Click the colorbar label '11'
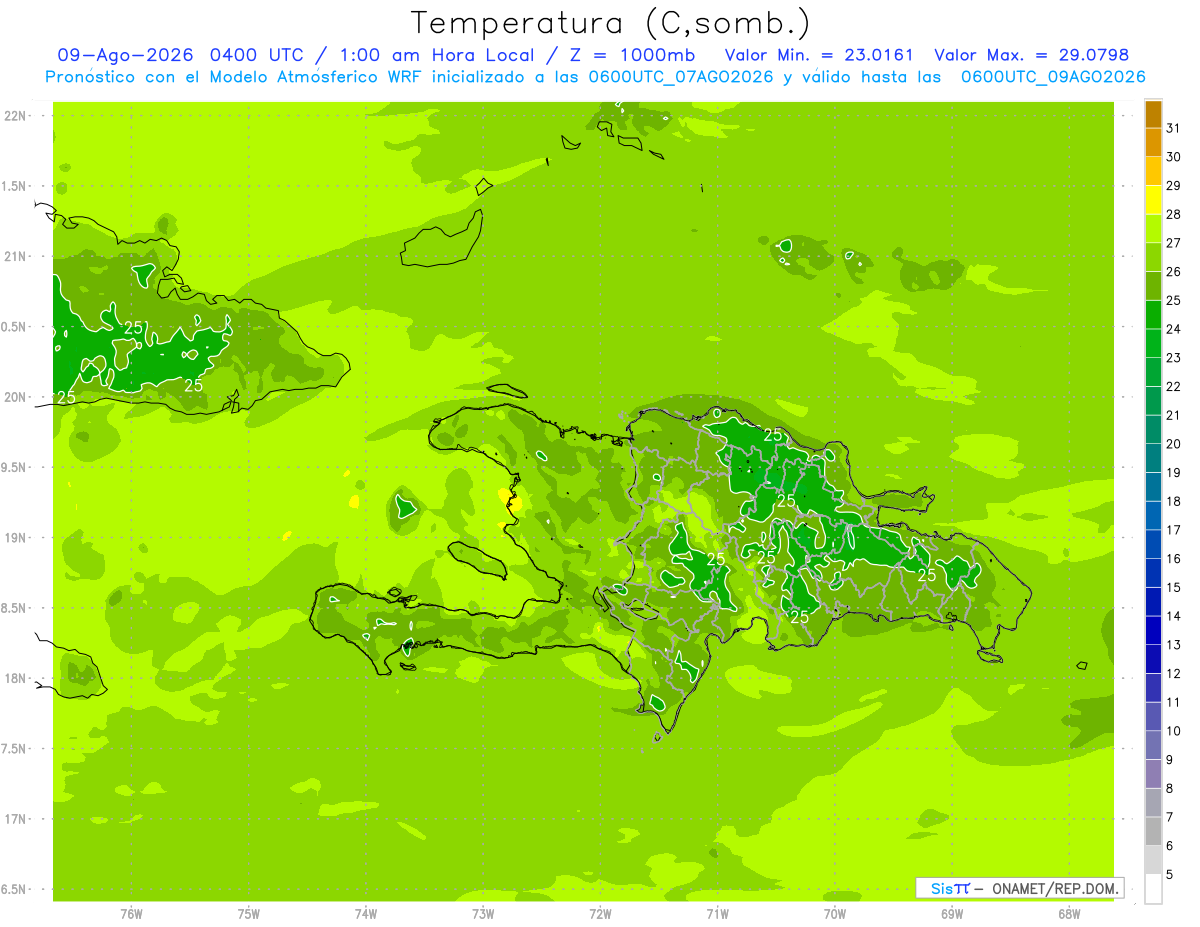This screenshot has height=927, width=1200. coord(1173,702)
